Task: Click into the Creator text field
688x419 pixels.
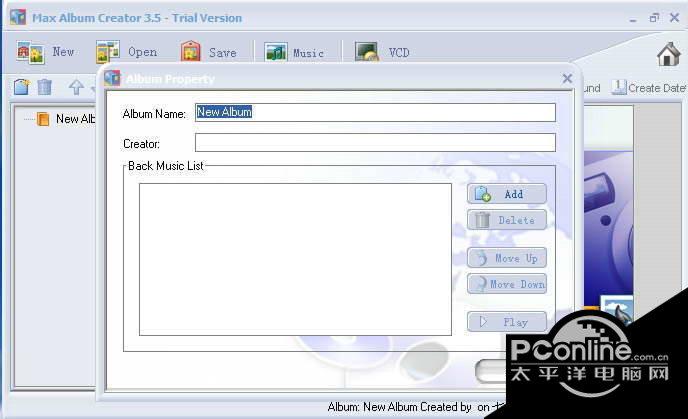Action: (375, 143)
